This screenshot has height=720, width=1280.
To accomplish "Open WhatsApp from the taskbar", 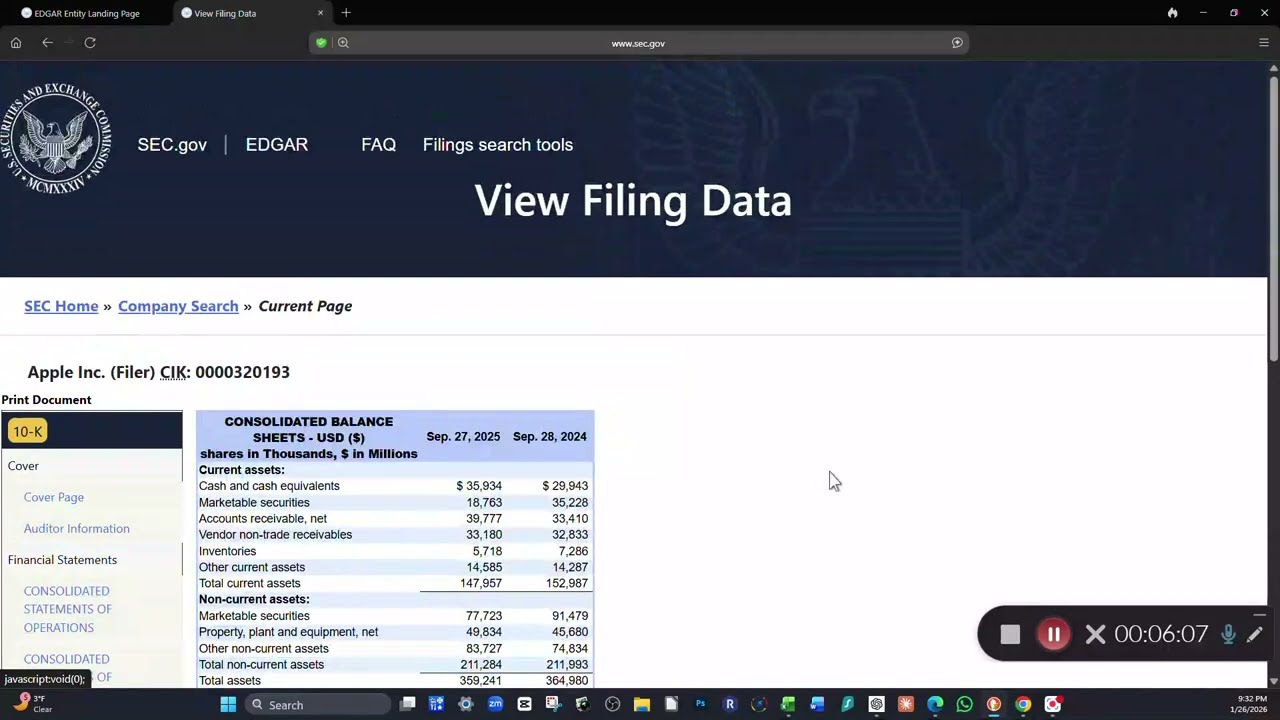I will (964, 705).
